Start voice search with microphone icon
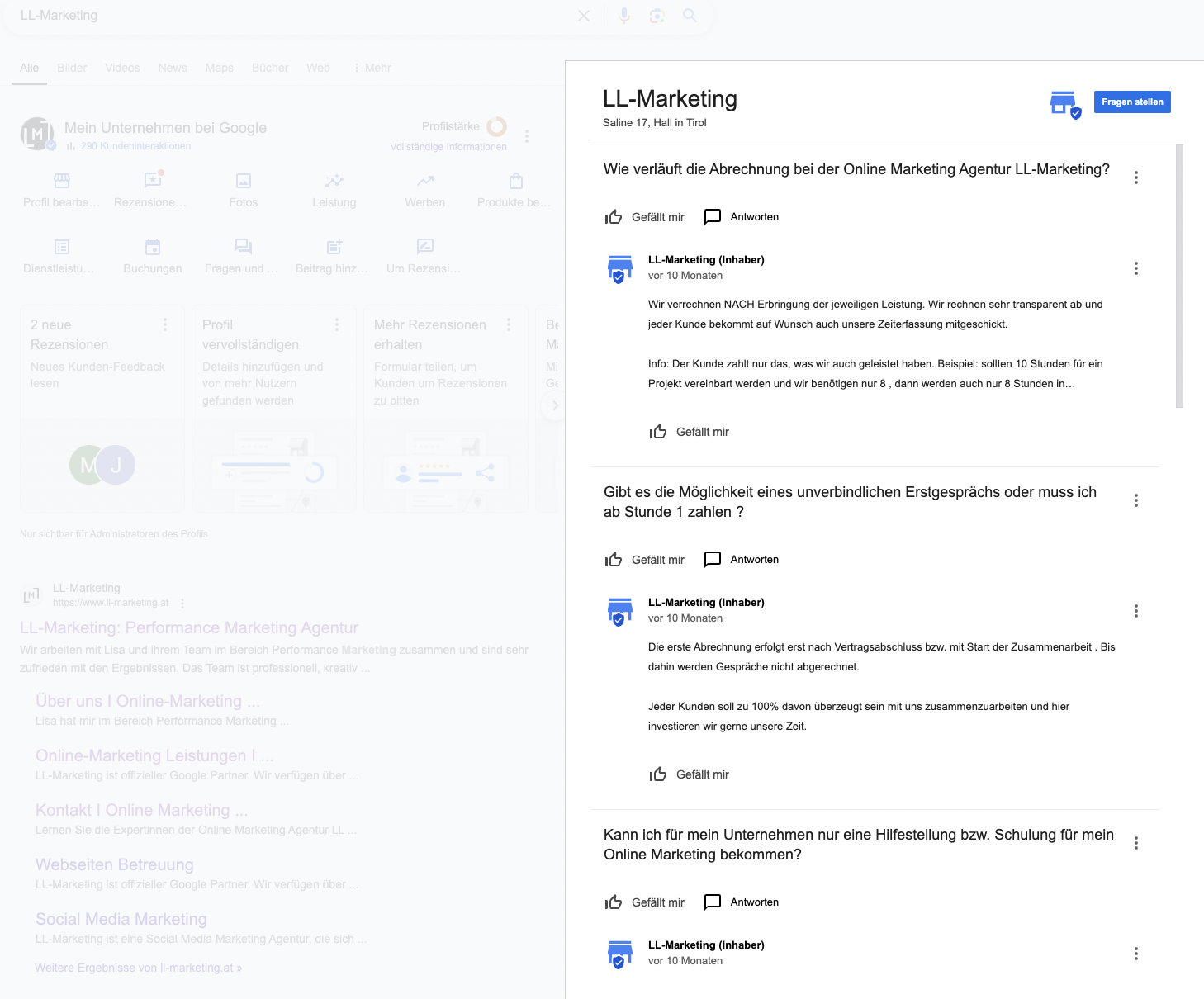 point(624,16)
